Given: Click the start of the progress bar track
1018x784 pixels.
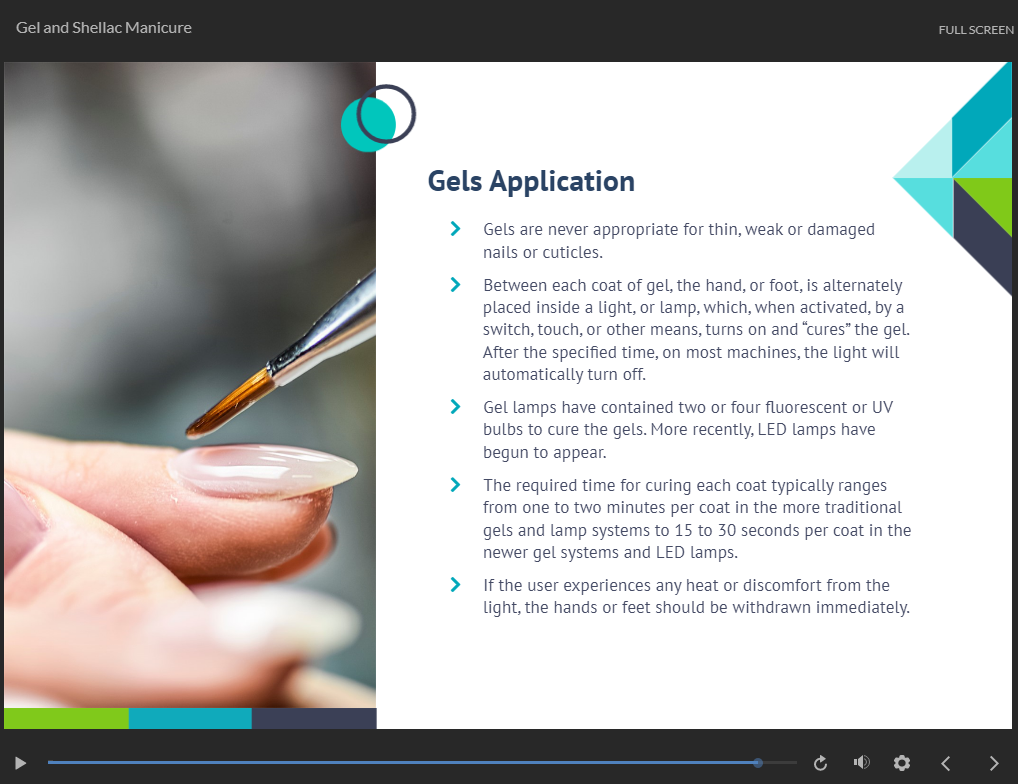Looking at the screenshot, I should point(52,763).
